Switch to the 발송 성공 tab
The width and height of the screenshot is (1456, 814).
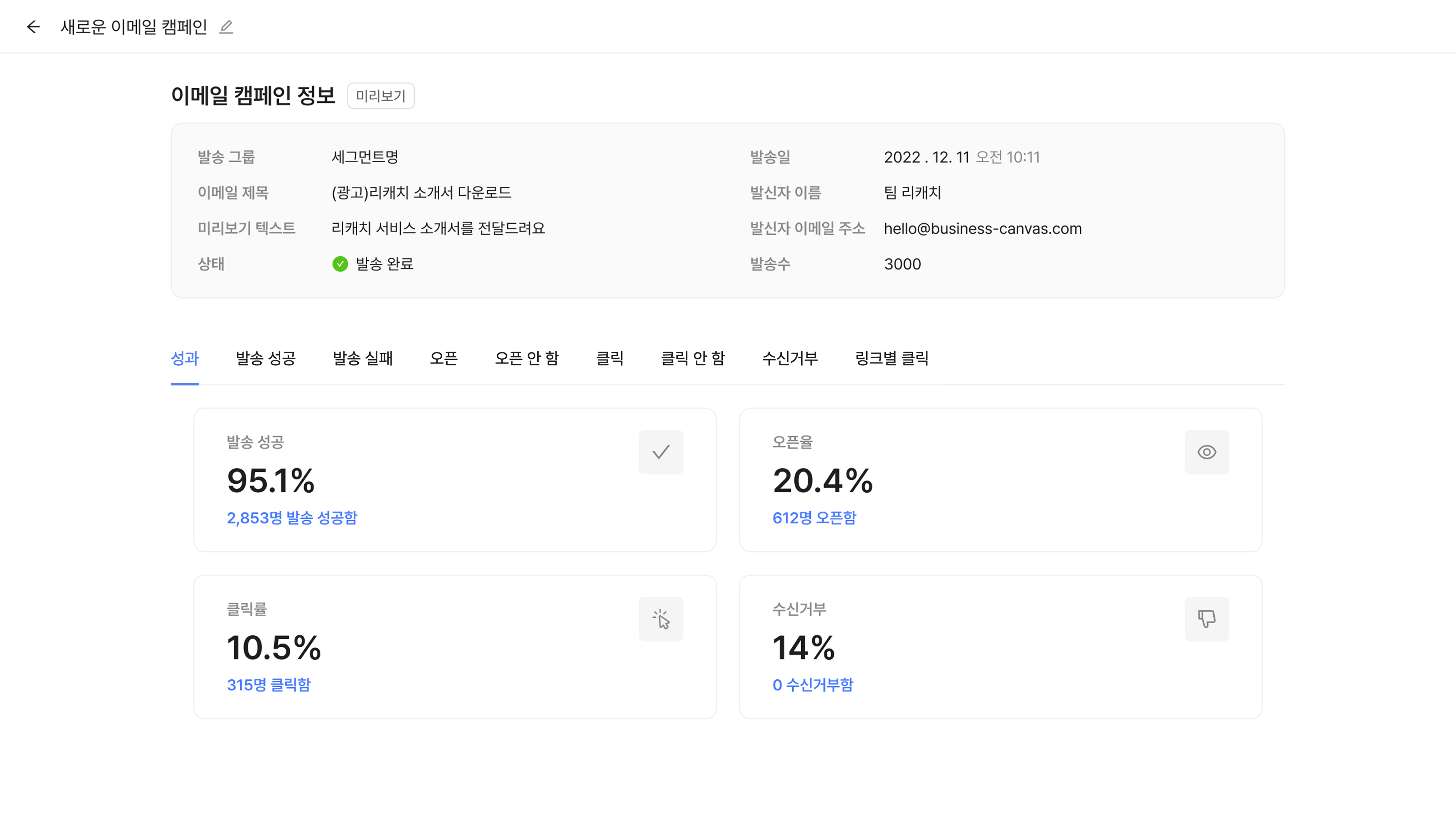point(266,358)
